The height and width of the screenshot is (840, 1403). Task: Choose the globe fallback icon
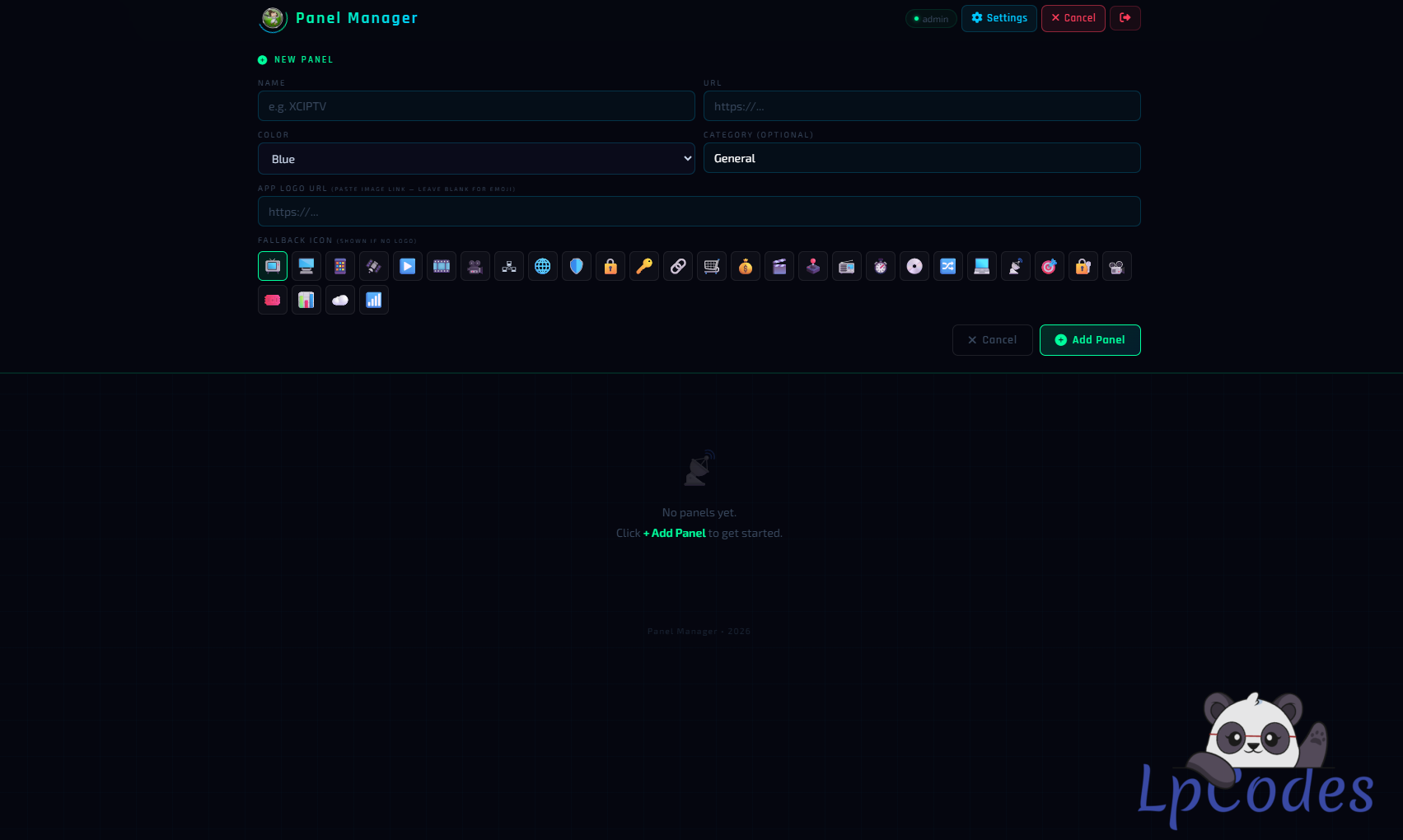coord(543,266)
